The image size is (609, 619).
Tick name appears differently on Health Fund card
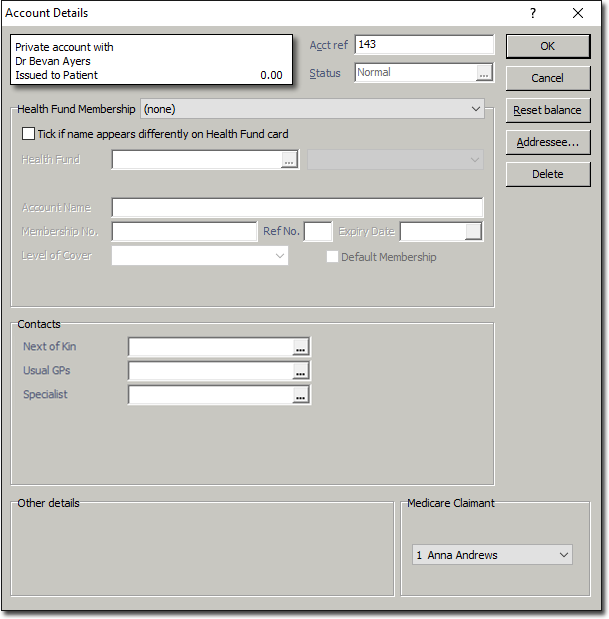pyautogui.click(x=28, y=134)
